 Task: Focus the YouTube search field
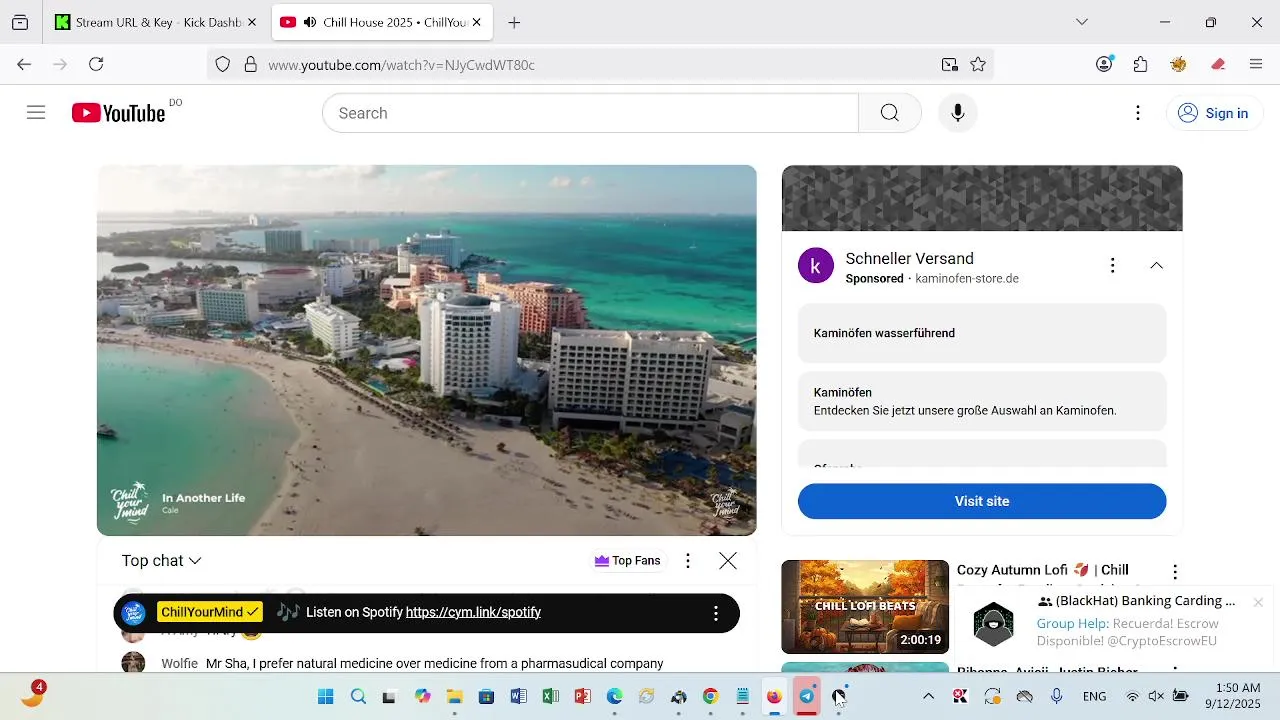tap(590, 113)
